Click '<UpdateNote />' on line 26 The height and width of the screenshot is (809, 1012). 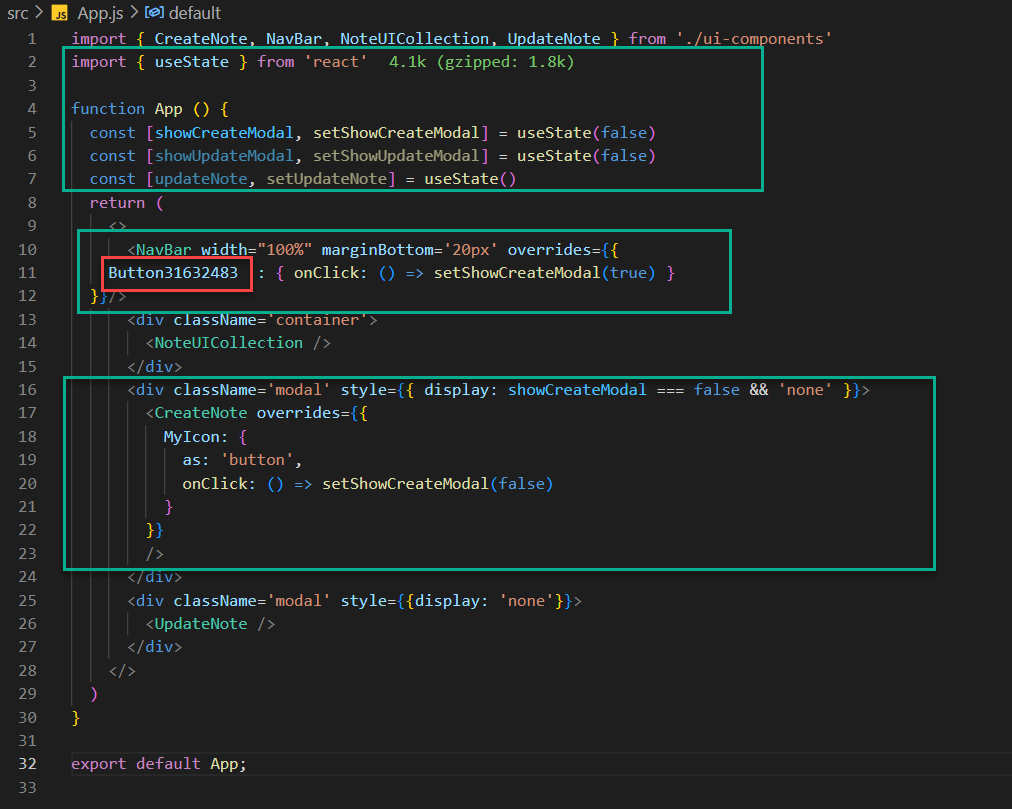[x=210, y=624]
